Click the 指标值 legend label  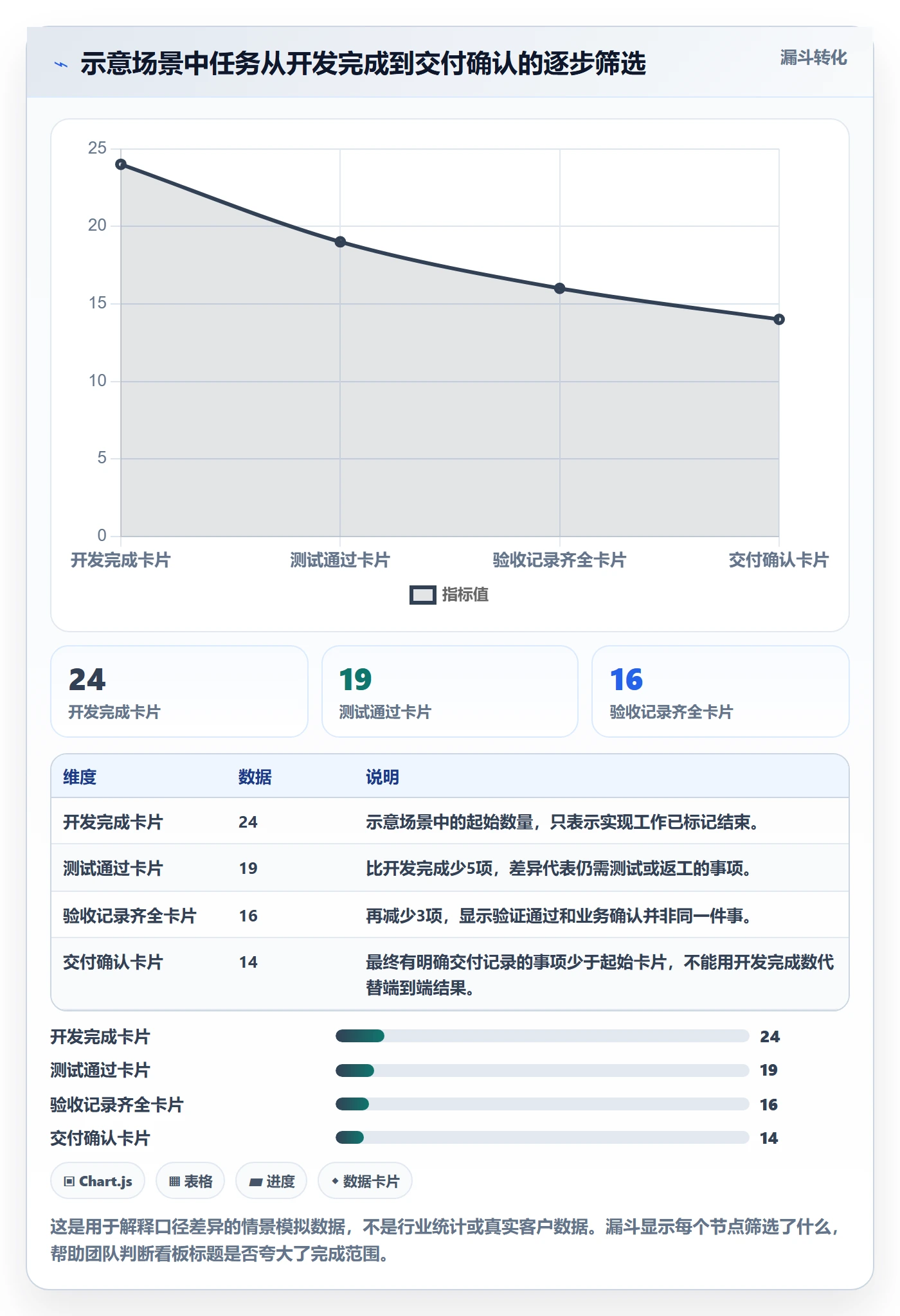[x=465, y=595]
